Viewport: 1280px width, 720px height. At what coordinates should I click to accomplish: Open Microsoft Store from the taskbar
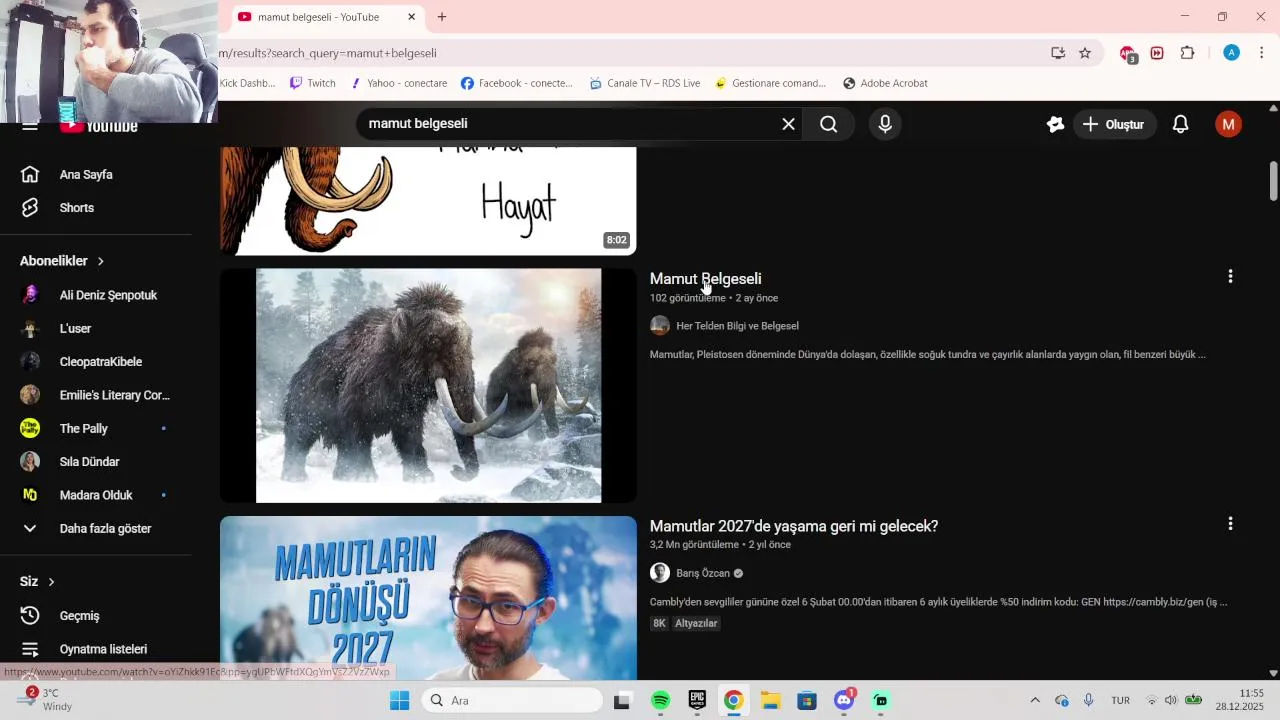(x=807, y=700)
